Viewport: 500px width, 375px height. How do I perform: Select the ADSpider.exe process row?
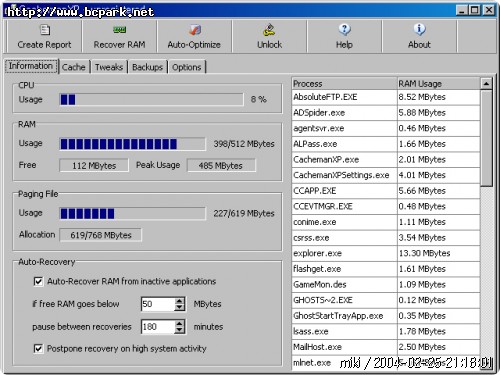(386, 113)
